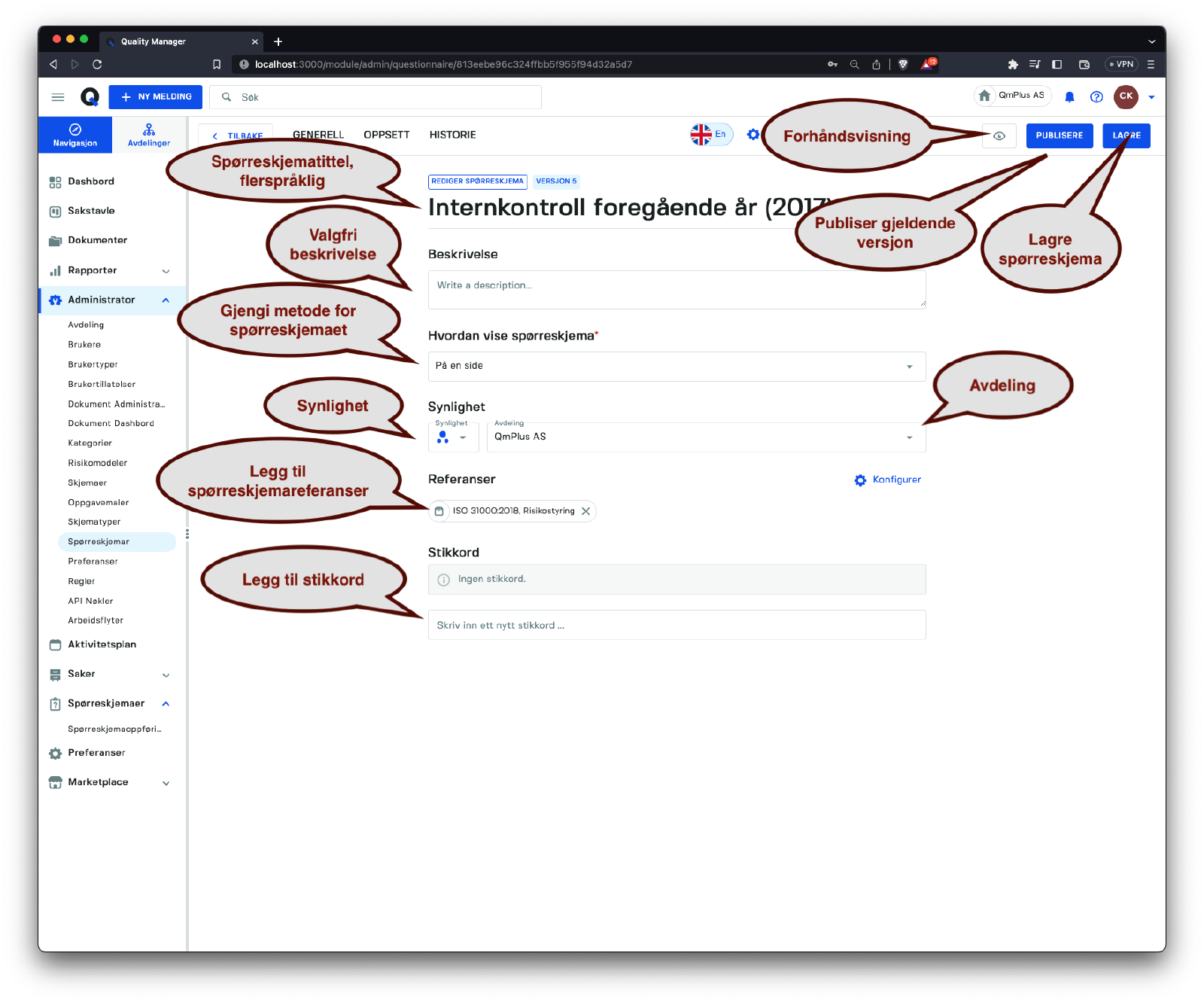Toggle the En language switch

711,135
